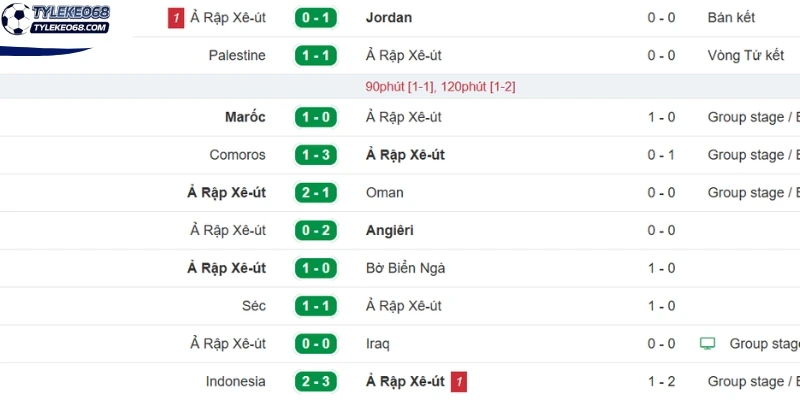Click the green TV broadcast icon in the Iraq row
Screen dimensions: 800x400
(707, 344)
